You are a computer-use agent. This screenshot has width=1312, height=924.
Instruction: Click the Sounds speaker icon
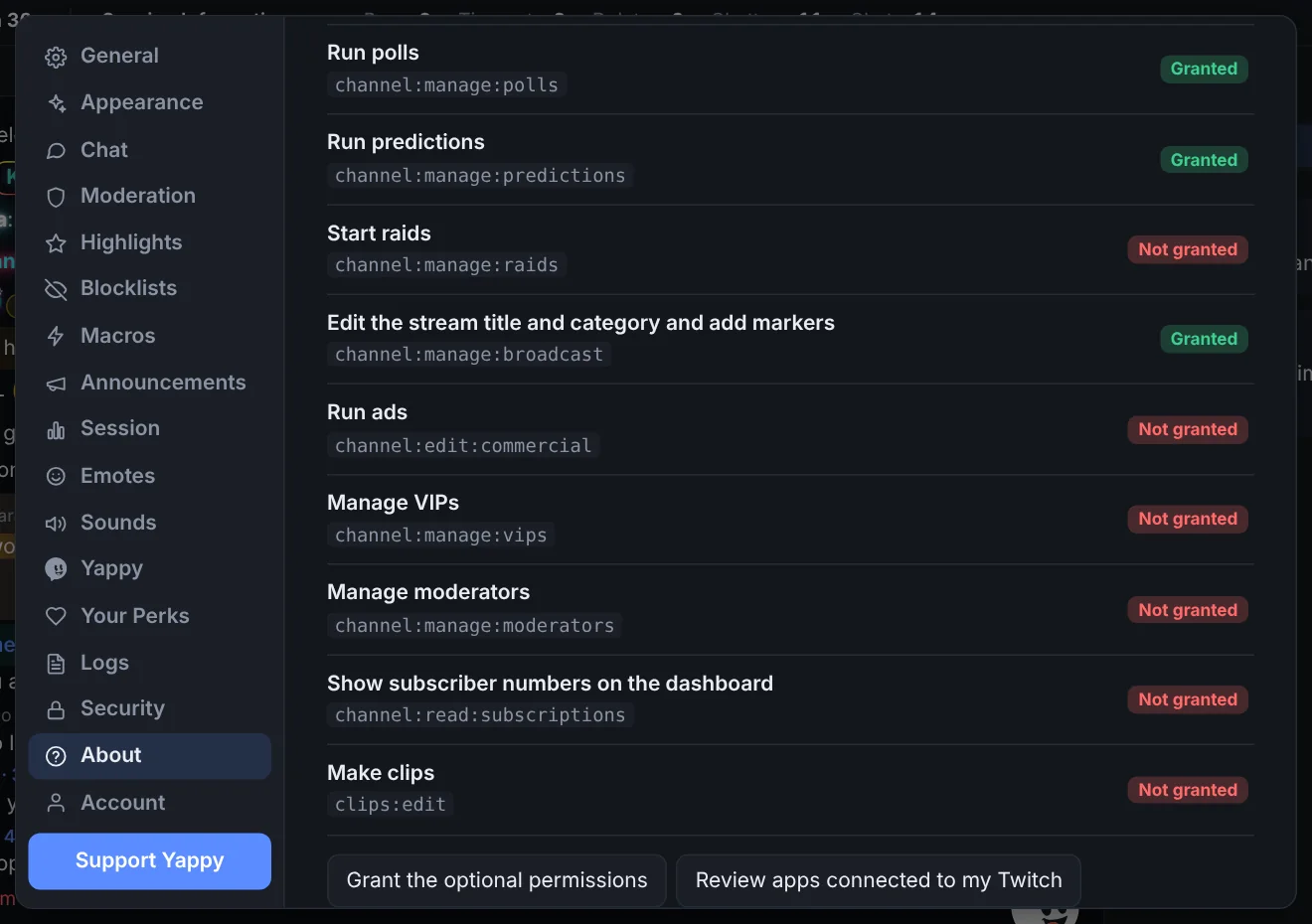tap(57, 524)
